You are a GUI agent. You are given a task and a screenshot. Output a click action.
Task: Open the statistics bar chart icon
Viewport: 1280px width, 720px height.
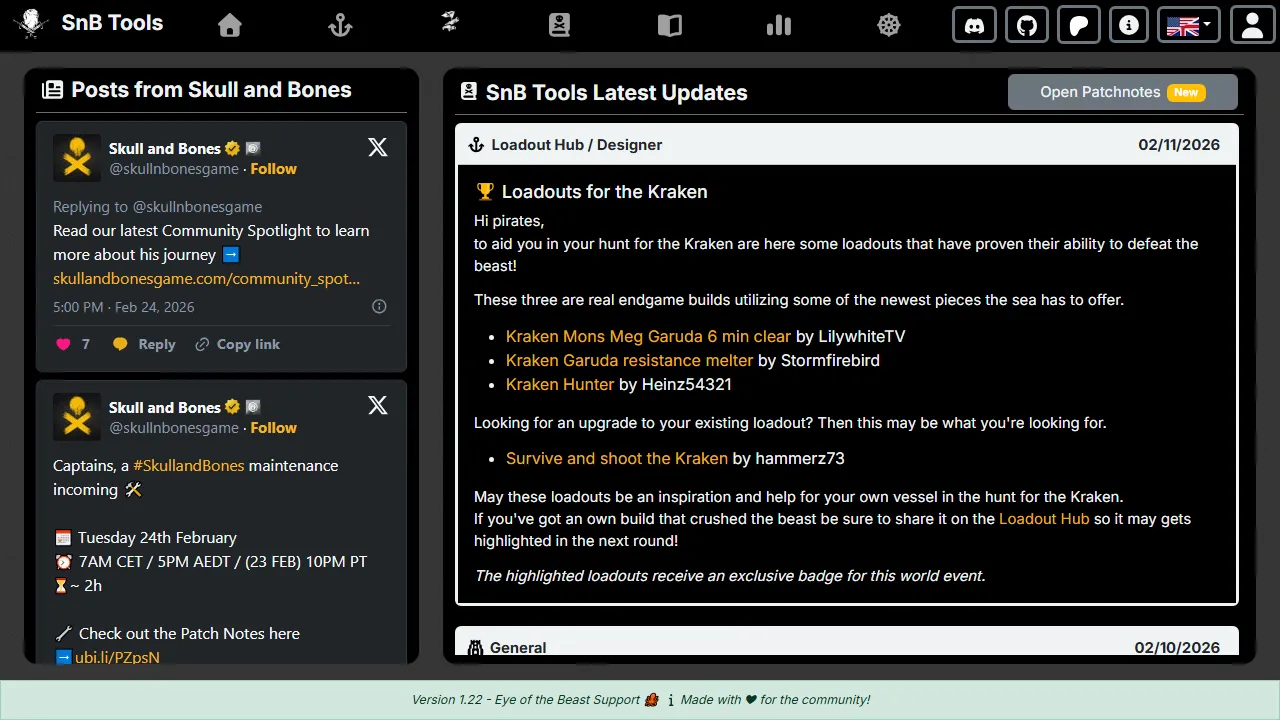(x=779, y=25)
